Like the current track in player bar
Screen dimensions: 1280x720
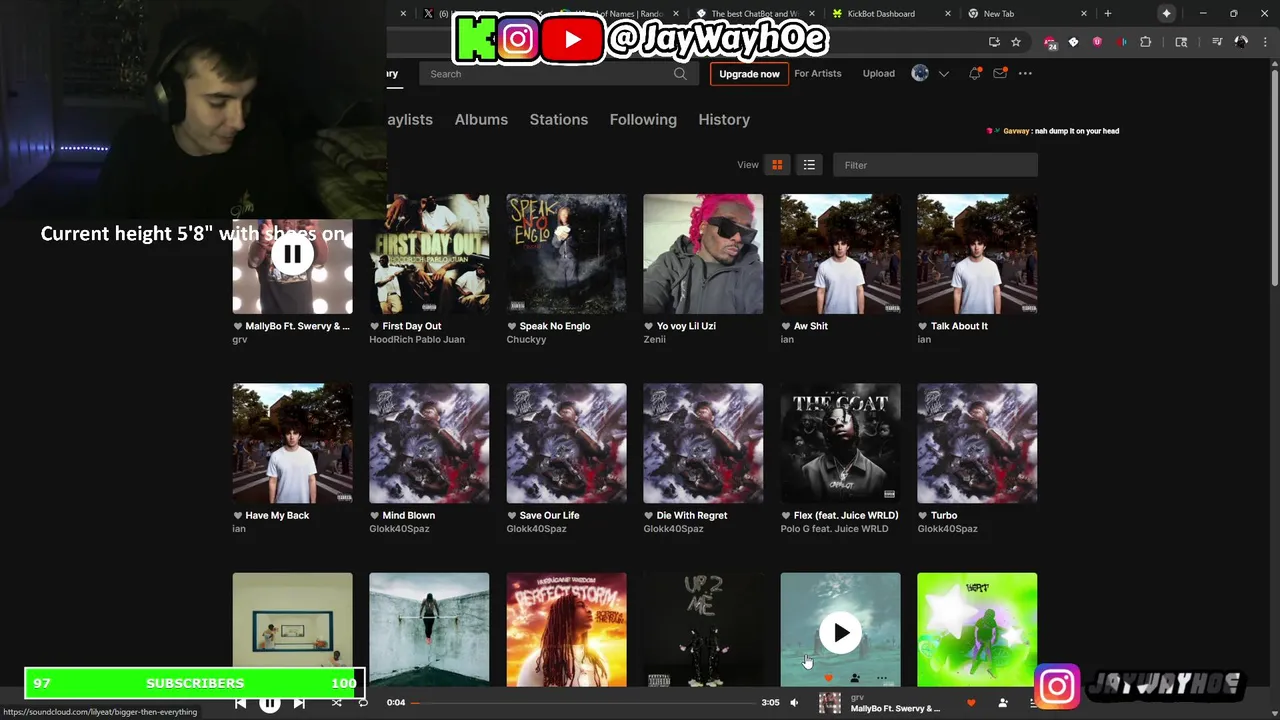point(971,703)
